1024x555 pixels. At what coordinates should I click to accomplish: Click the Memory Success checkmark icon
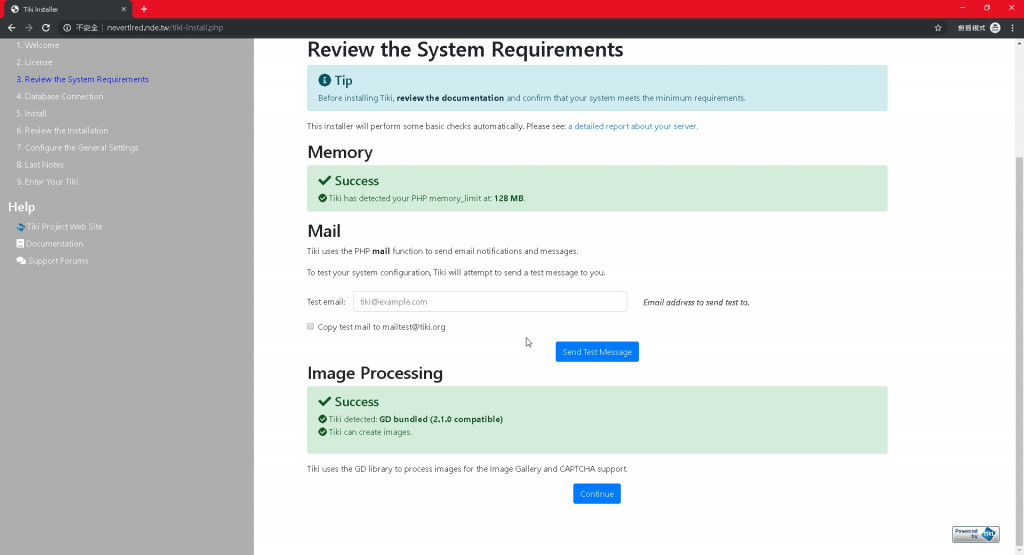[325, 180]
